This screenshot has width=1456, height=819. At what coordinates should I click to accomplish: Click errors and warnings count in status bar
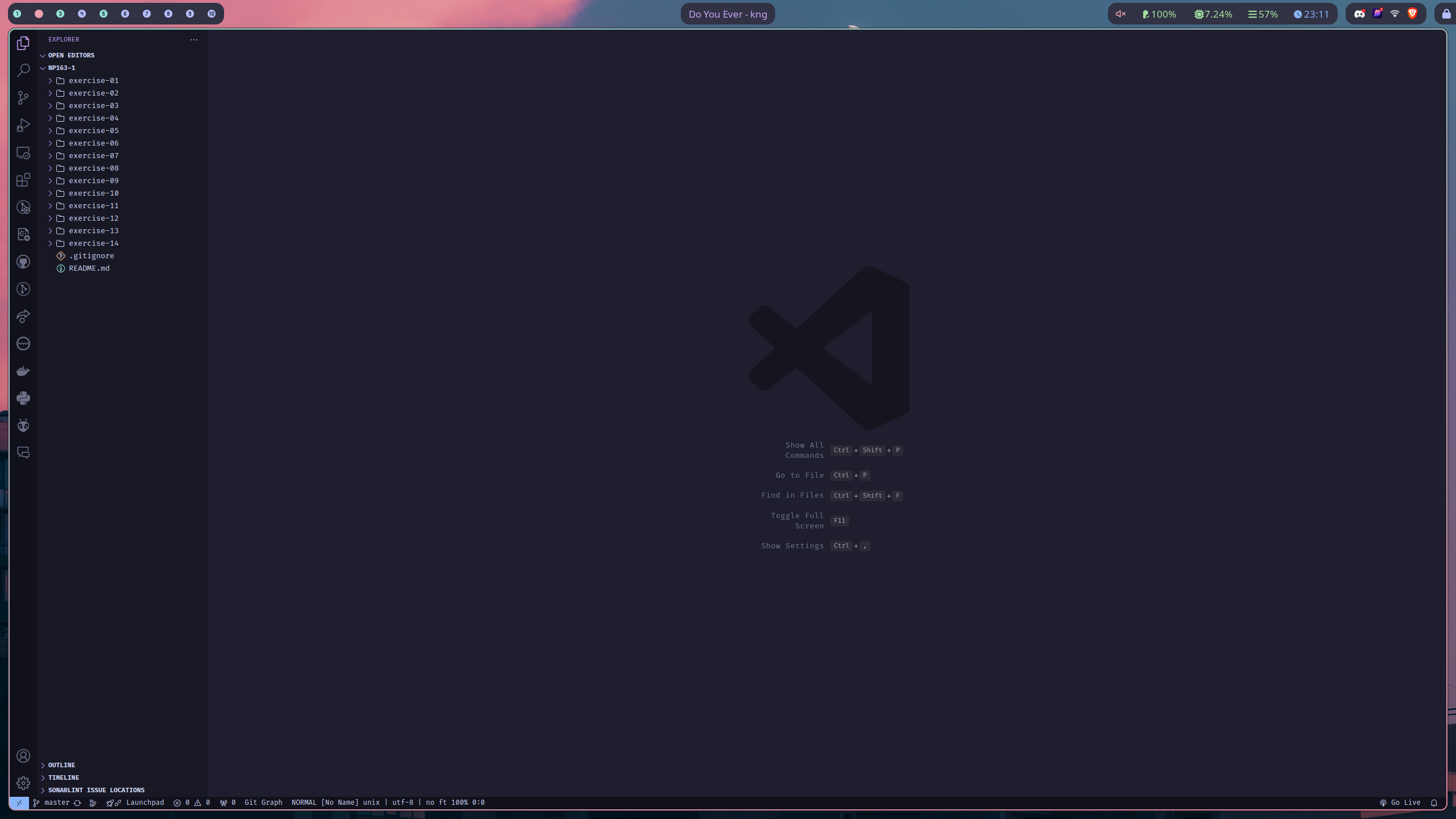(x=192, y=803)
